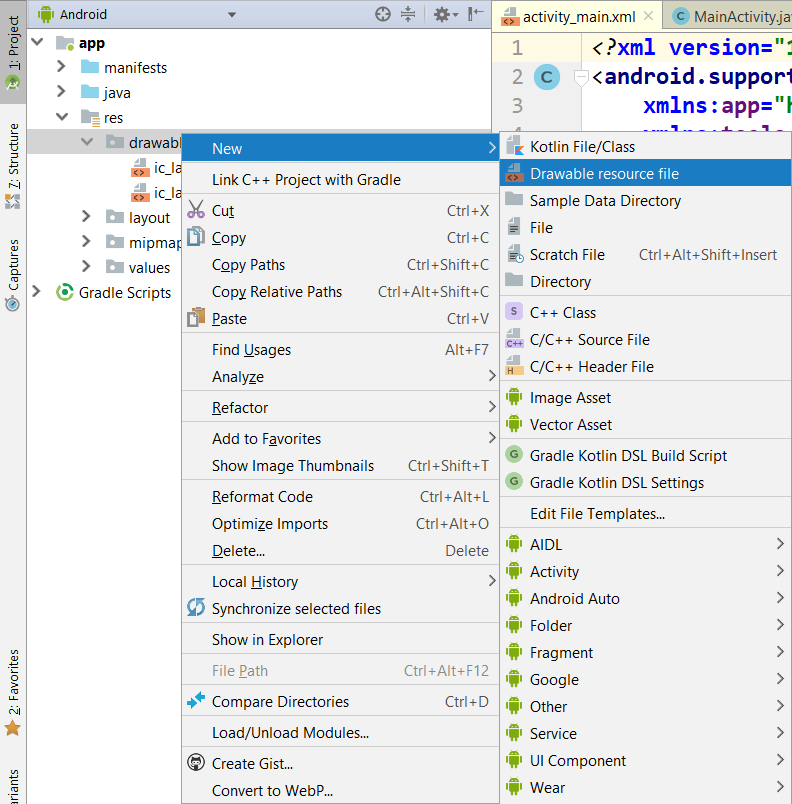Screen dimensions: 792x804
Task: Open the Fragment submenu
Action: 645,652
